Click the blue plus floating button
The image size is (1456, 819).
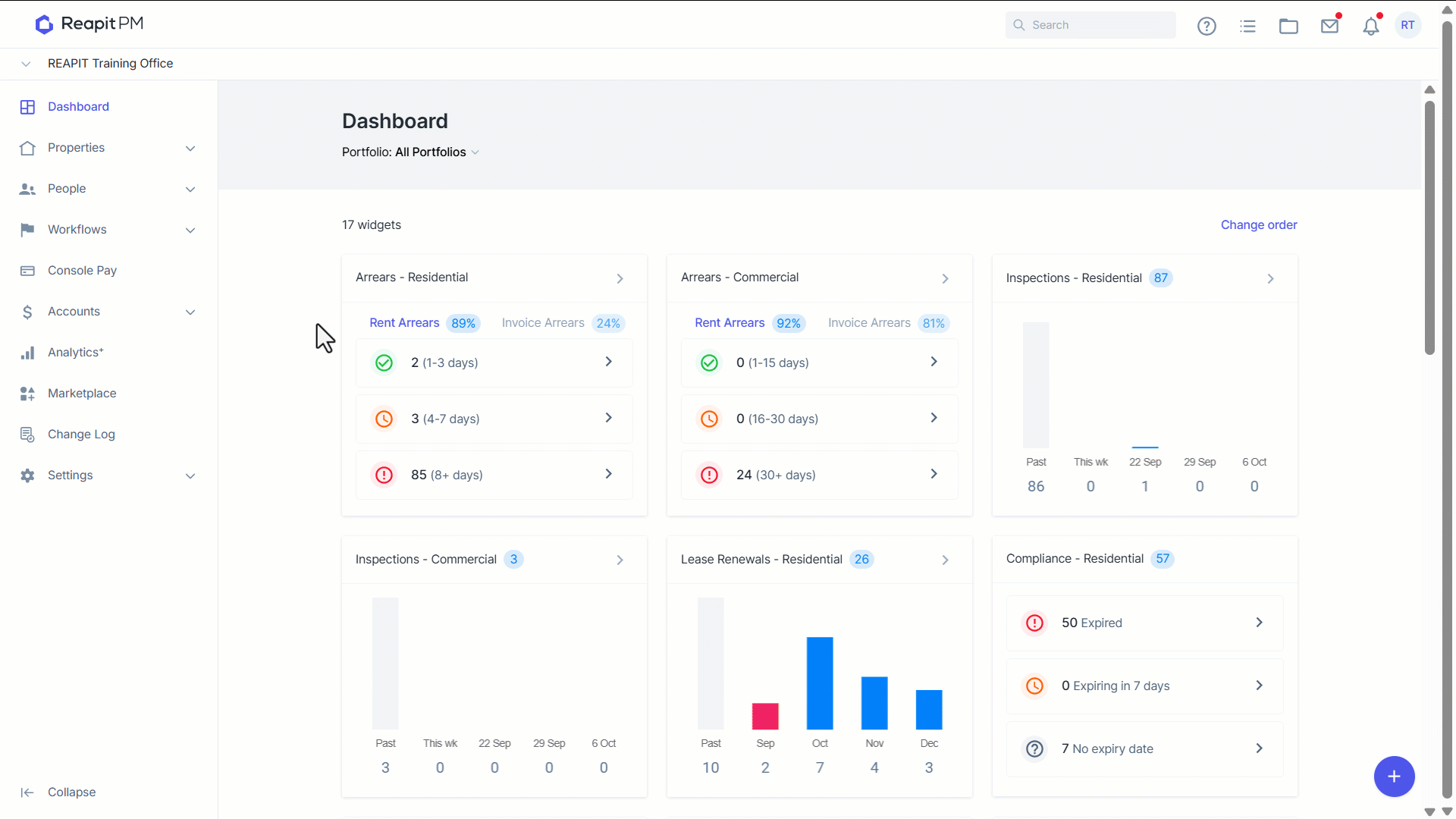point(1394,777)
